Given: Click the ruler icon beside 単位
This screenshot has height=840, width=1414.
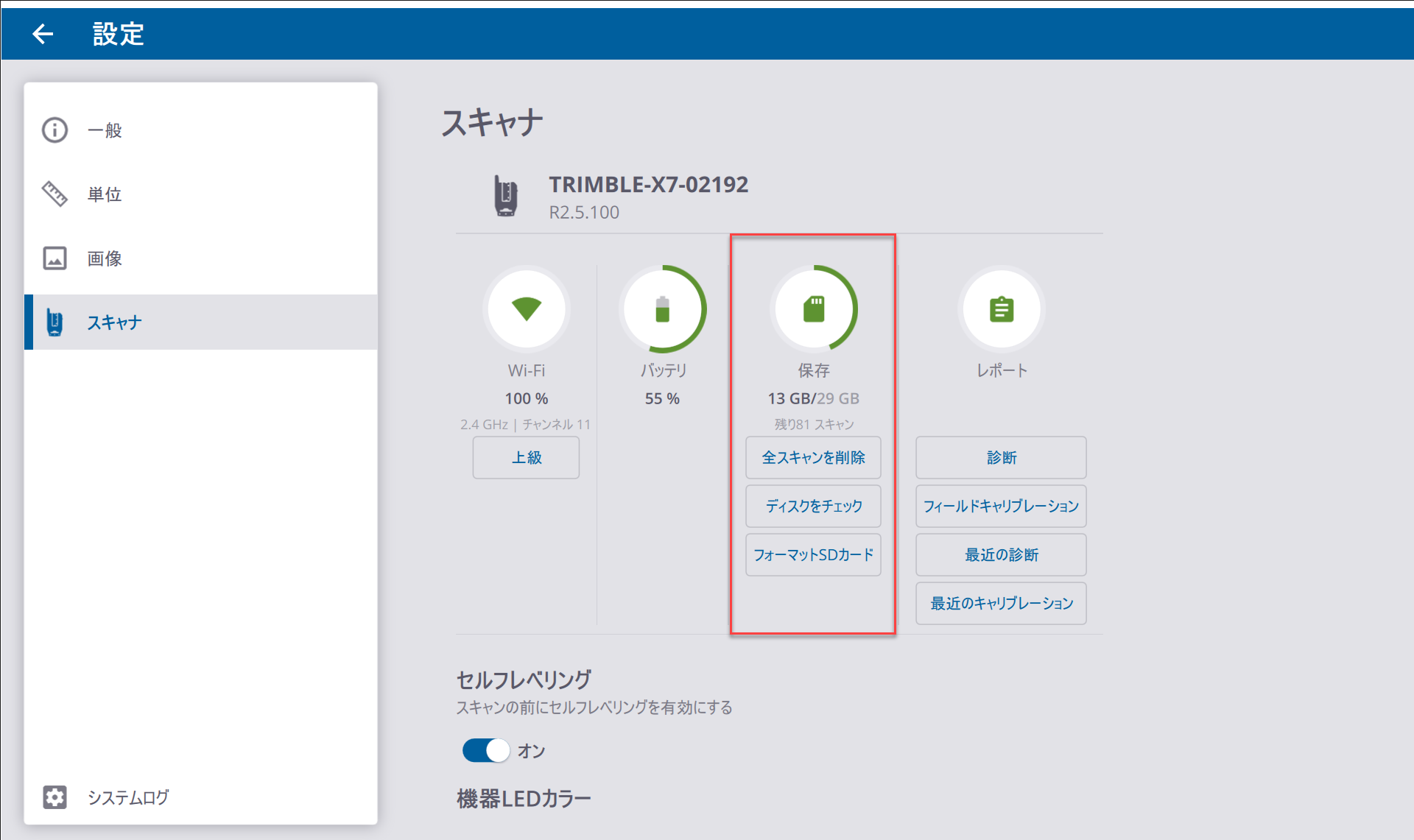Looking at the screenshot, I should (x=54, y=194).
